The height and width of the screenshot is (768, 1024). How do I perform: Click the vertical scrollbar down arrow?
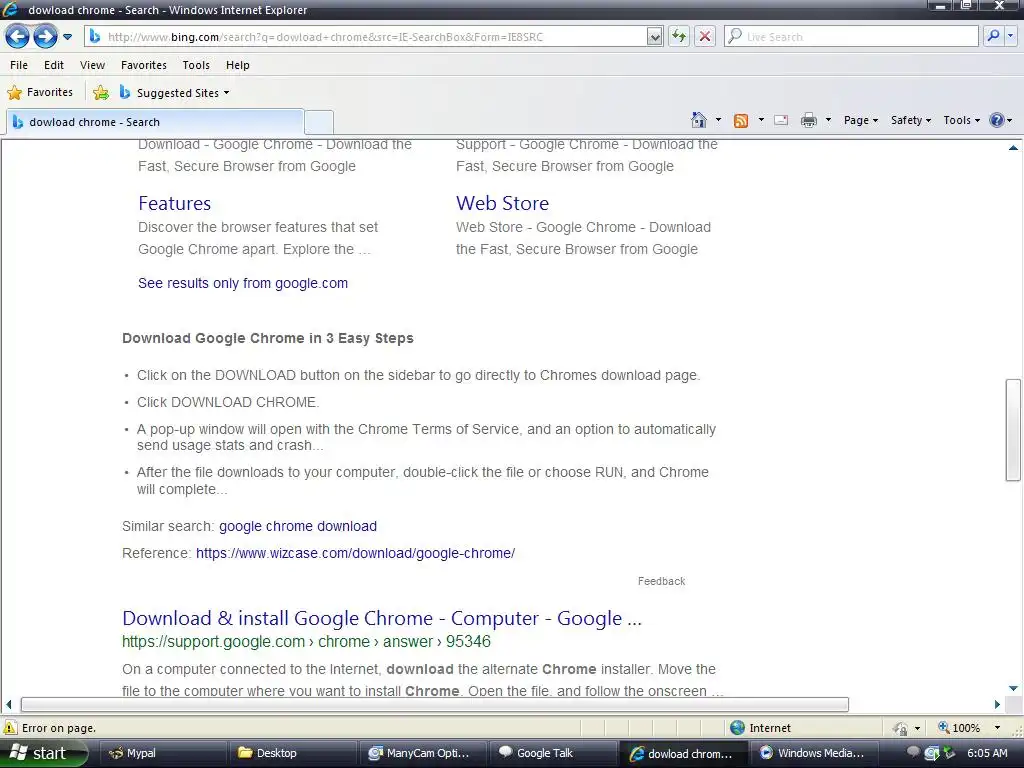click(1013, 688)
